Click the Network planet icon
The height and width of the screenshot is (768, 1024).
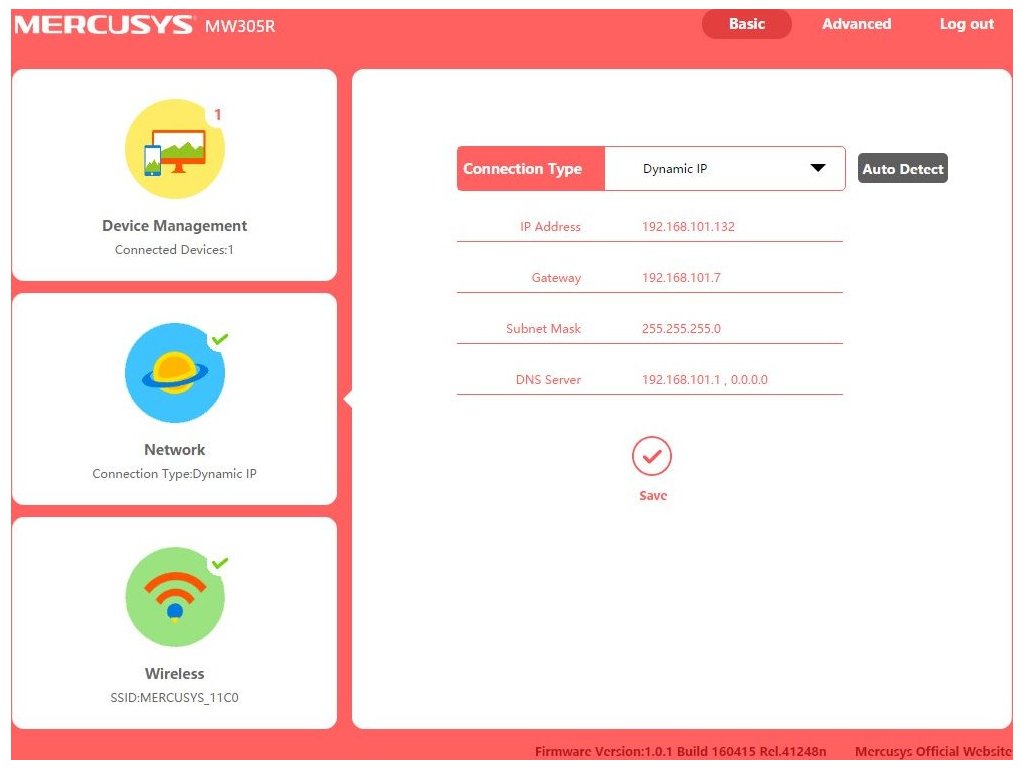pyautogui.click(x=174, y=373)
